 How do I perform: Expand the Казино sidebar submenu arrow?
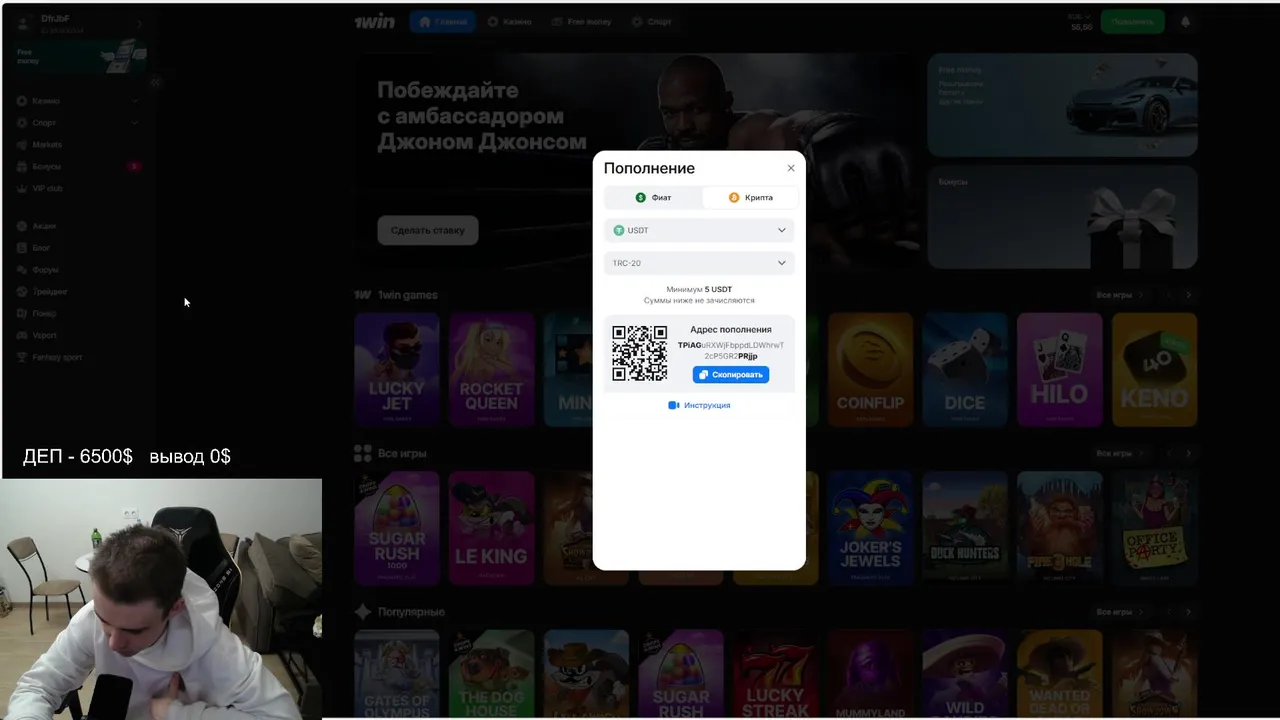pos(135,101)
